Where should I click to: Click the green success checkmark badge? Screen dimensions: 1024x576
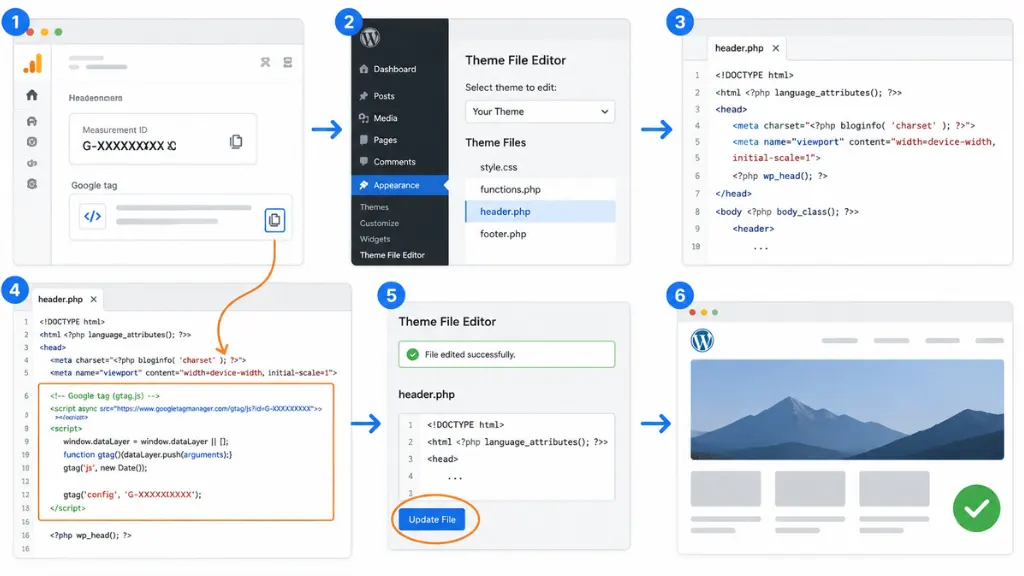pyautogui.click(x=976, y=508)
